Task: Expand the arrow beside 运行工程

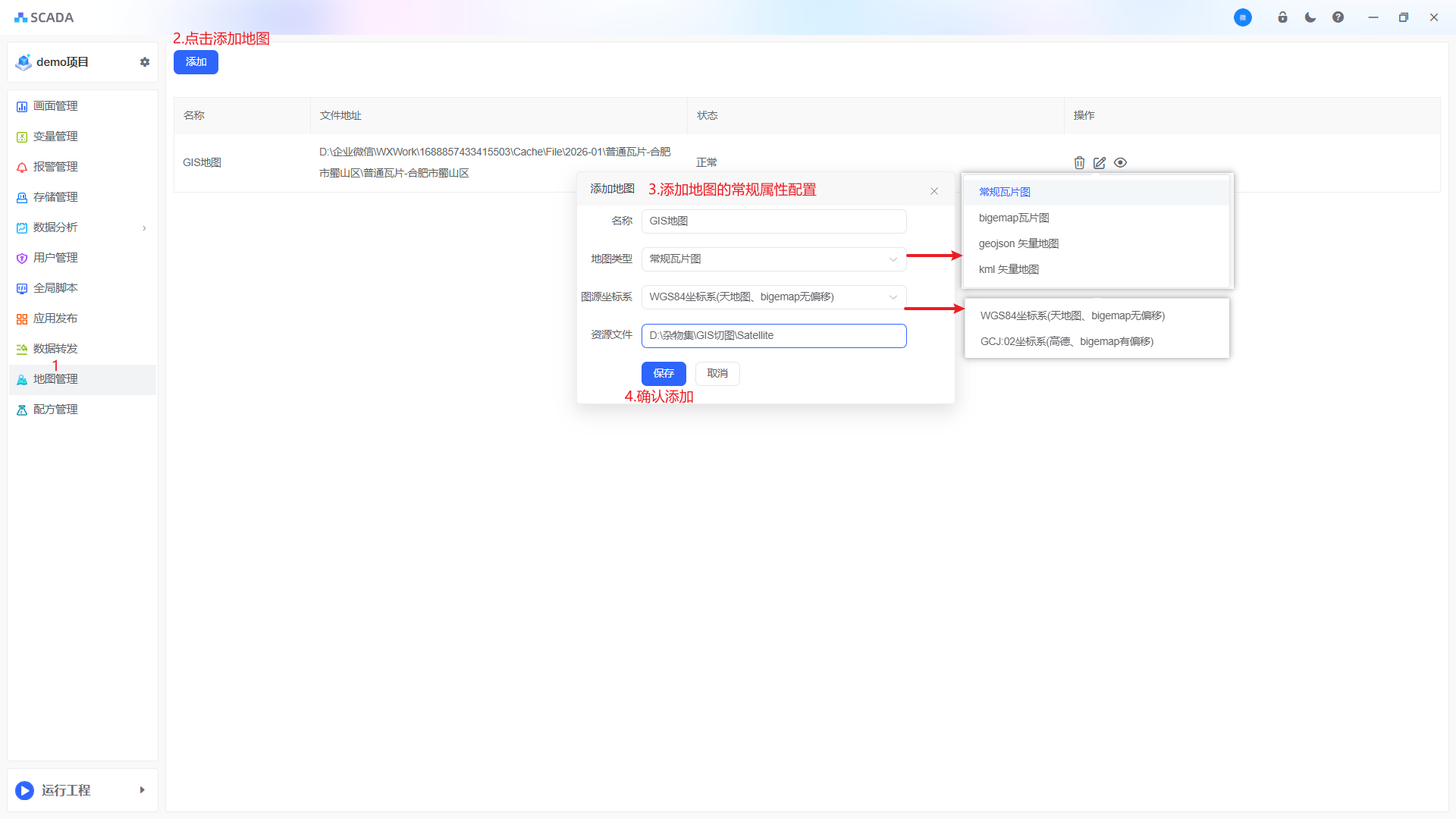Action: click(x=142, y=790)
